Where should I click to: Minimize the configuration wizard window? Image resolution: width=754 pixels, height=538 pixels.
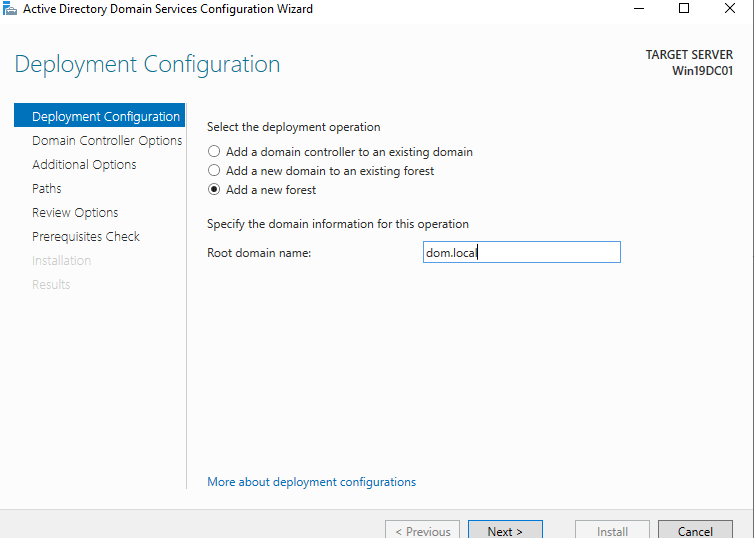coord(638,9)
